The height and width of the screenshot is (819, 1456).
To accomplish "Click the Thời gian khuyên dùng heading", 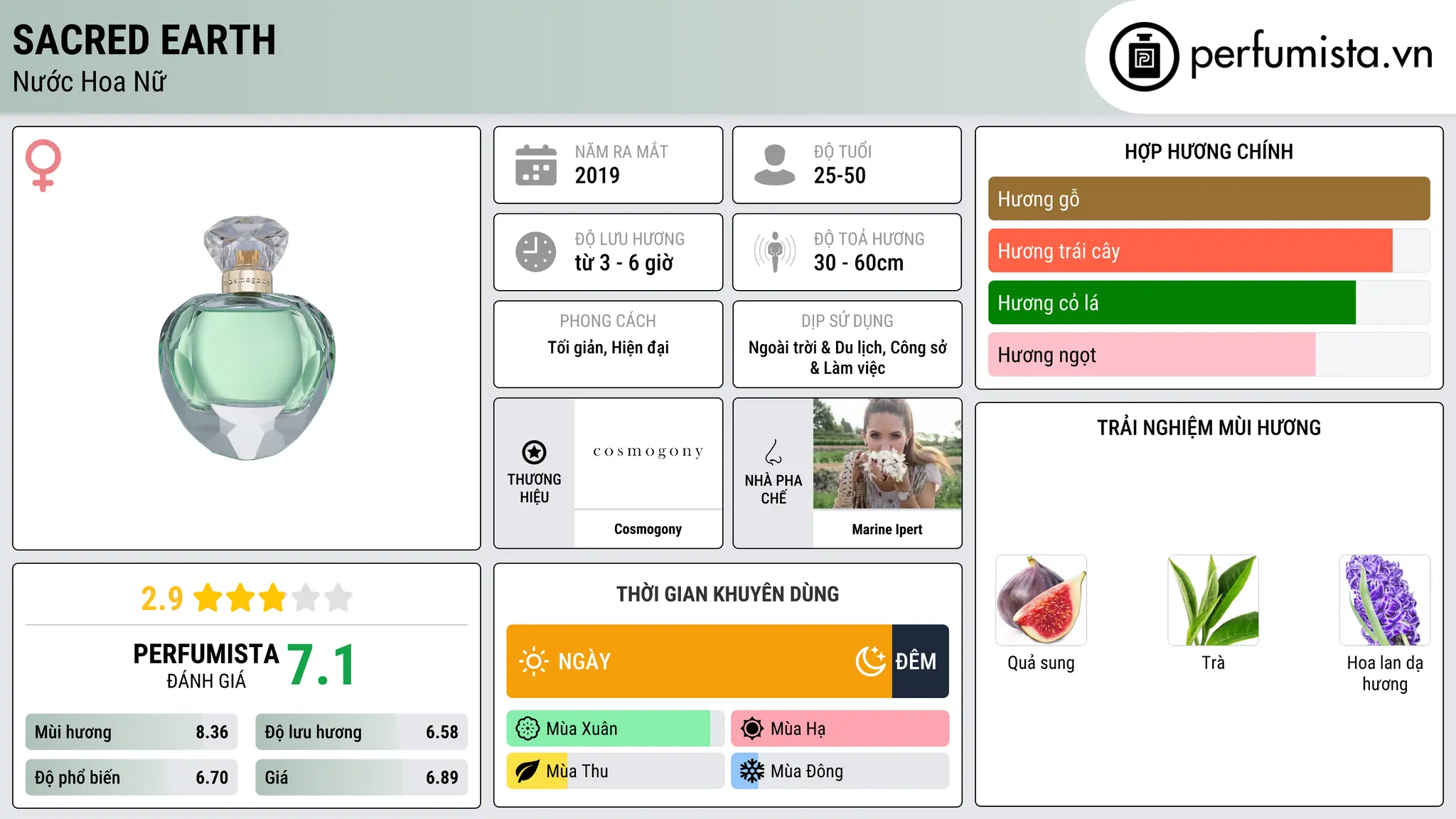I will click(727, 594).
